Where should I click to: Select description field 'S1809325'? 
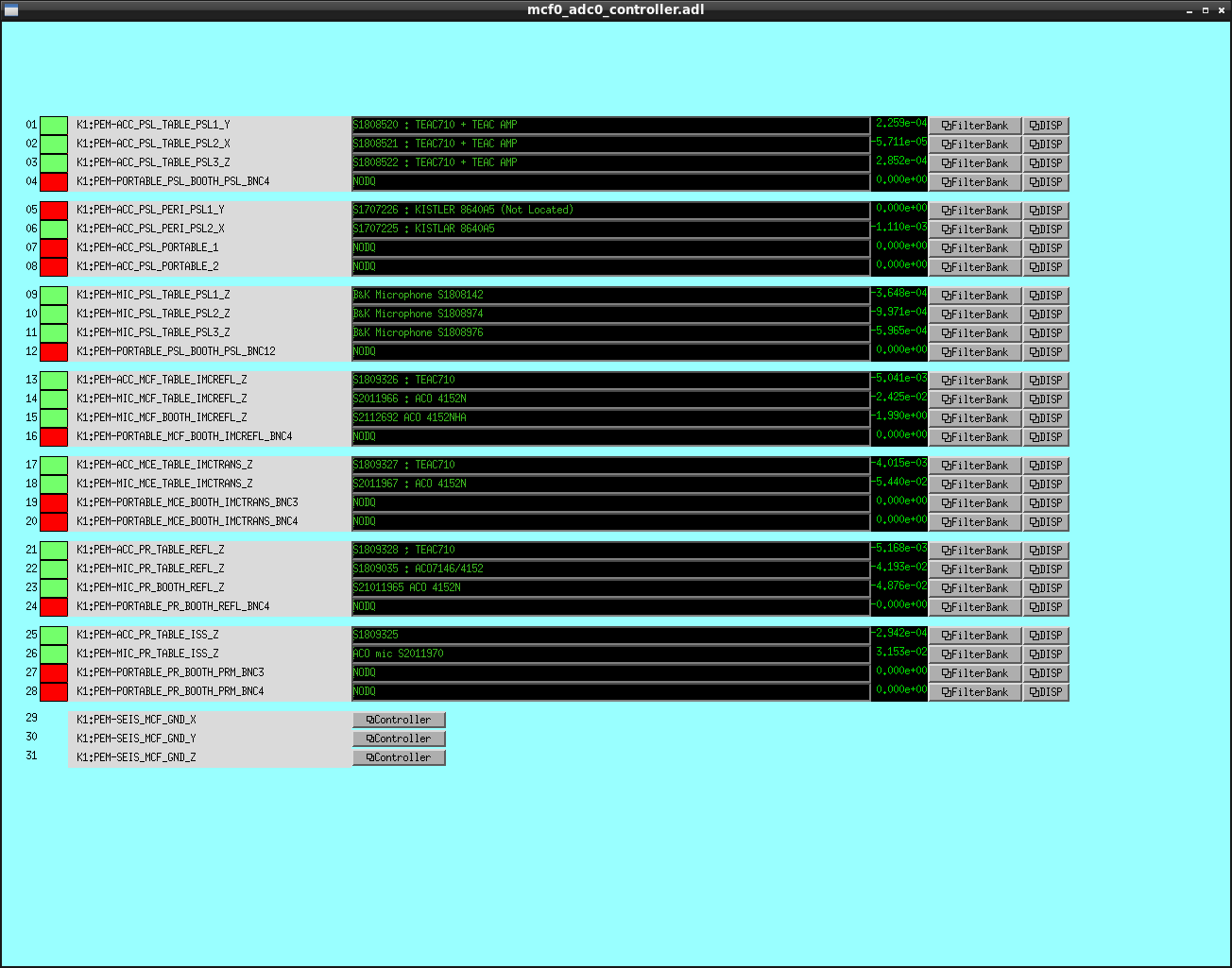610,636
